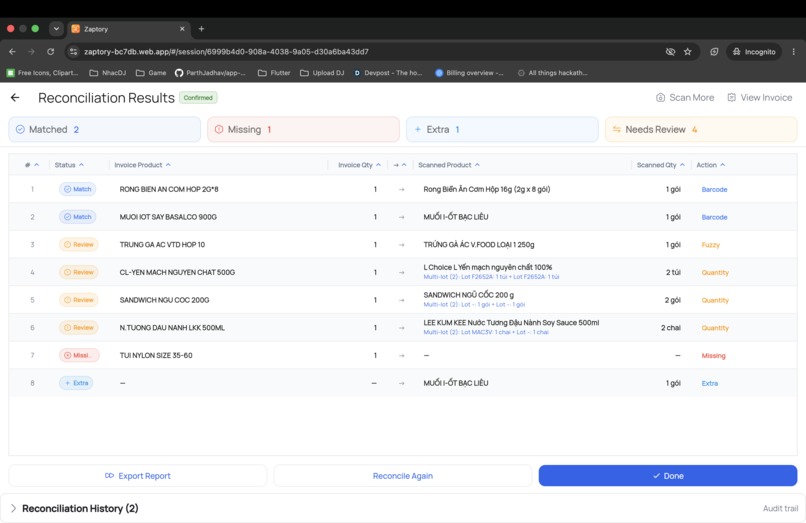This screenshot has height=523, width=806.
Task: Expand the Reconciliation History (2) section
Action: pos(75,509)
